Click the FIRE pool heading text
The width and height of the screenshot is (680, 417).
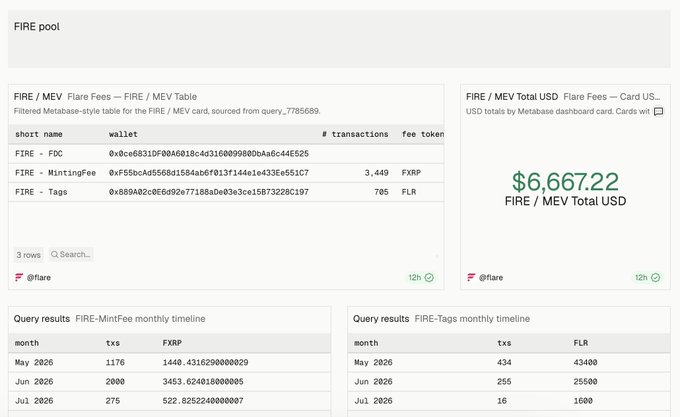(x=37, y=26)
